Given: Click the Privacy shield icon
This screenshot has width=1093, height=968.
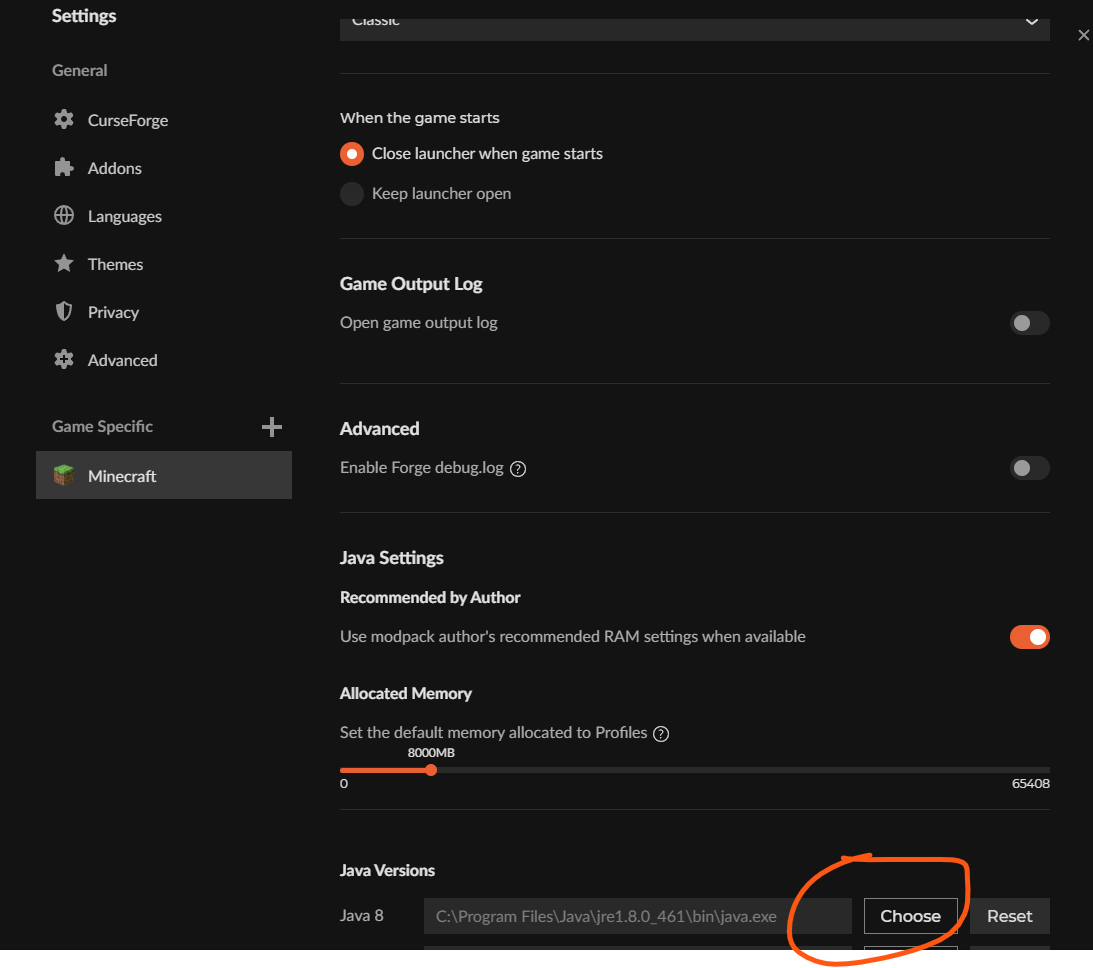Looking at the screenshot, I should [64, 312].
